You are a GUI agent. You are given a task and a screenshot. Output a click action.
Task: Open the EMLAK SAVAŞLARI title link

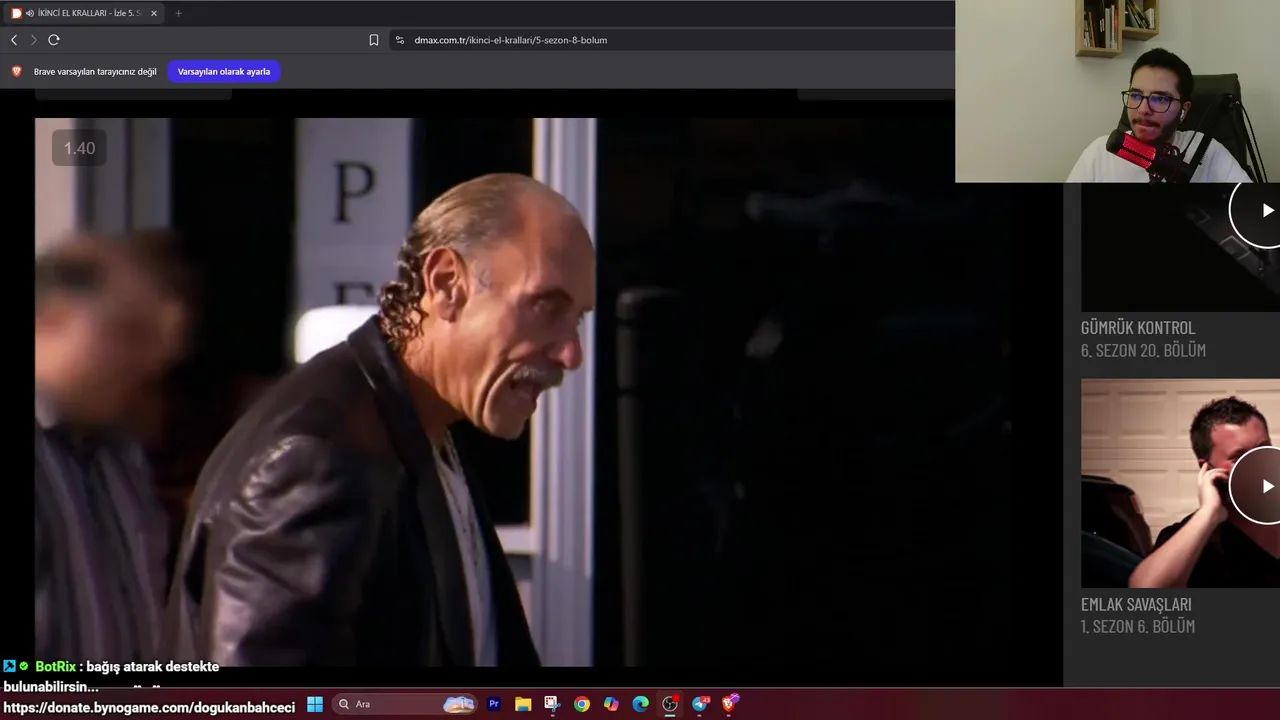(x=1136, y=604)
